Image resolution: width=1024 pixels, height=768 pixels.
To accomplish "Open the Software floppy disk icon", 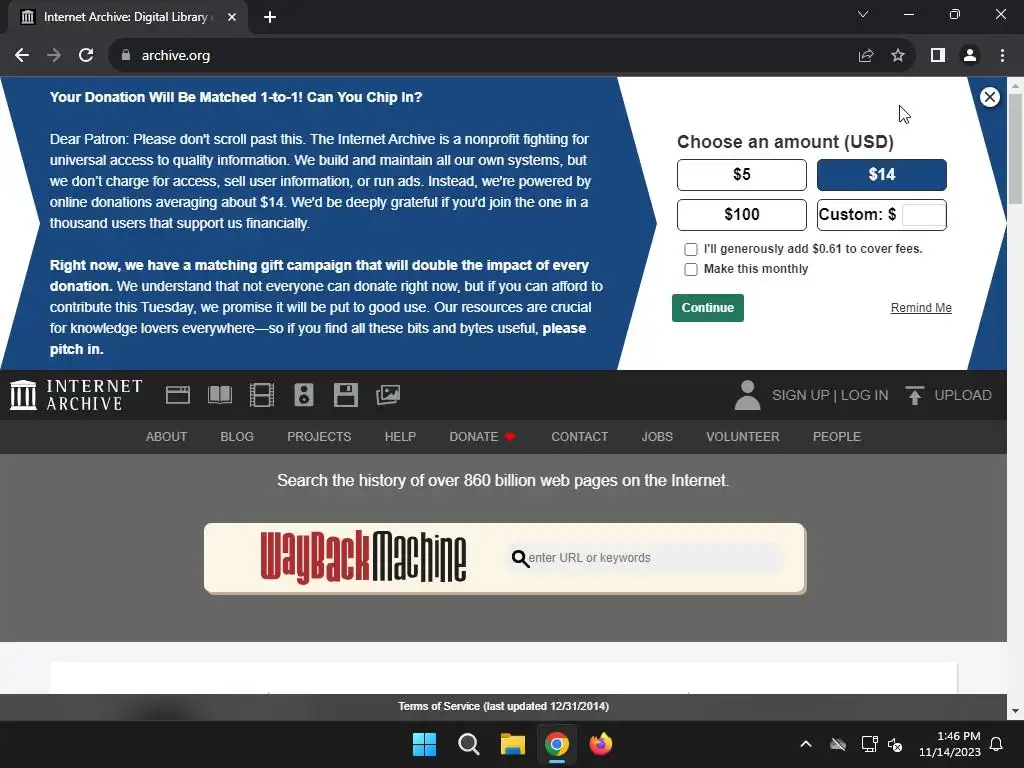I will 345,395.
